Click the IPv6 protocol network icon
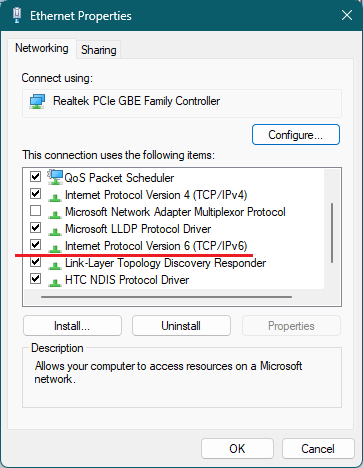 pos(55,248)
